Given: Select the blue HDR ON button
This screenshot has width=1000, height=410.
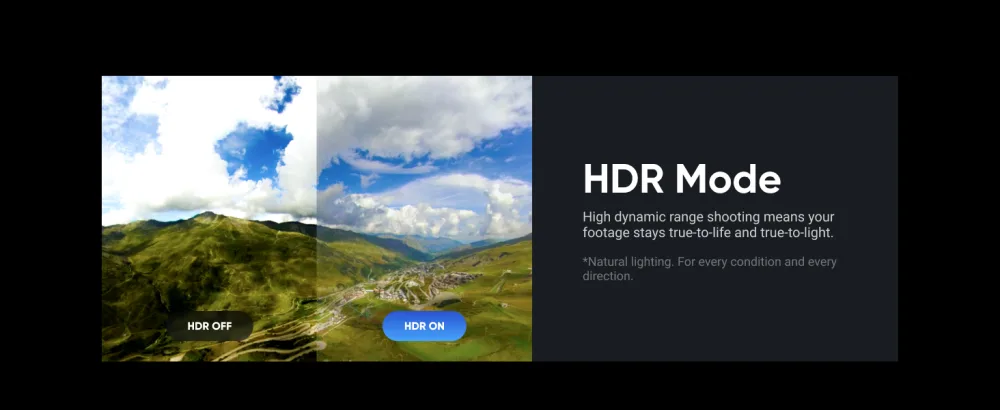Looking at the screenshot, I should [x=424, y=326].
